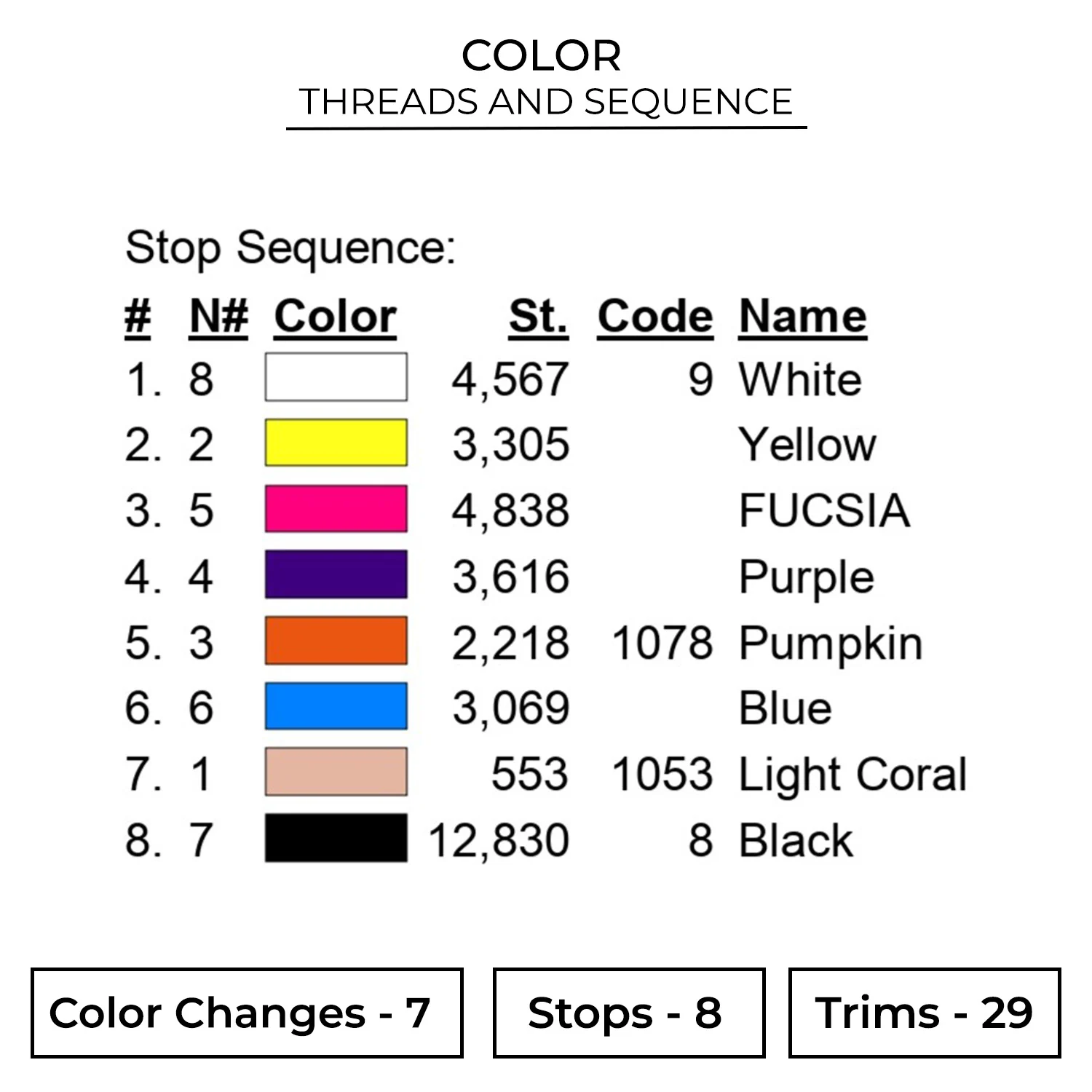1092x1092 pixels.
Task: Pick the fuchsia color swatch
Action: click(x=336, y=509)
